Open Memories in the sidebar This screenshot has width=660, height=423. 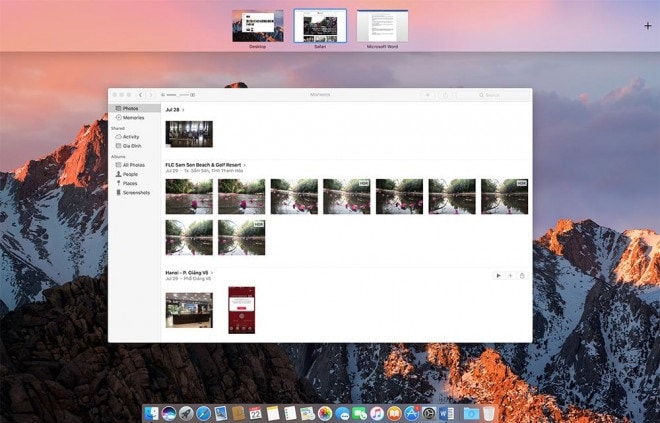click(134, 118)
